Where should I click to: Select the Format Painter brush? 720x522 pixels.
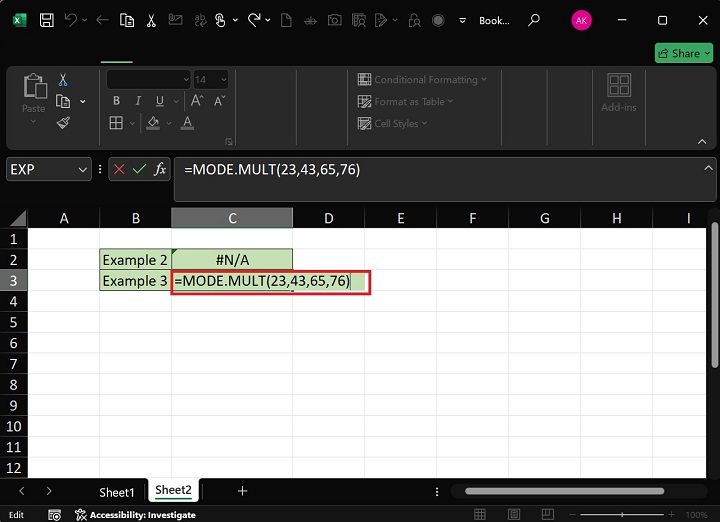coord(63,123)
